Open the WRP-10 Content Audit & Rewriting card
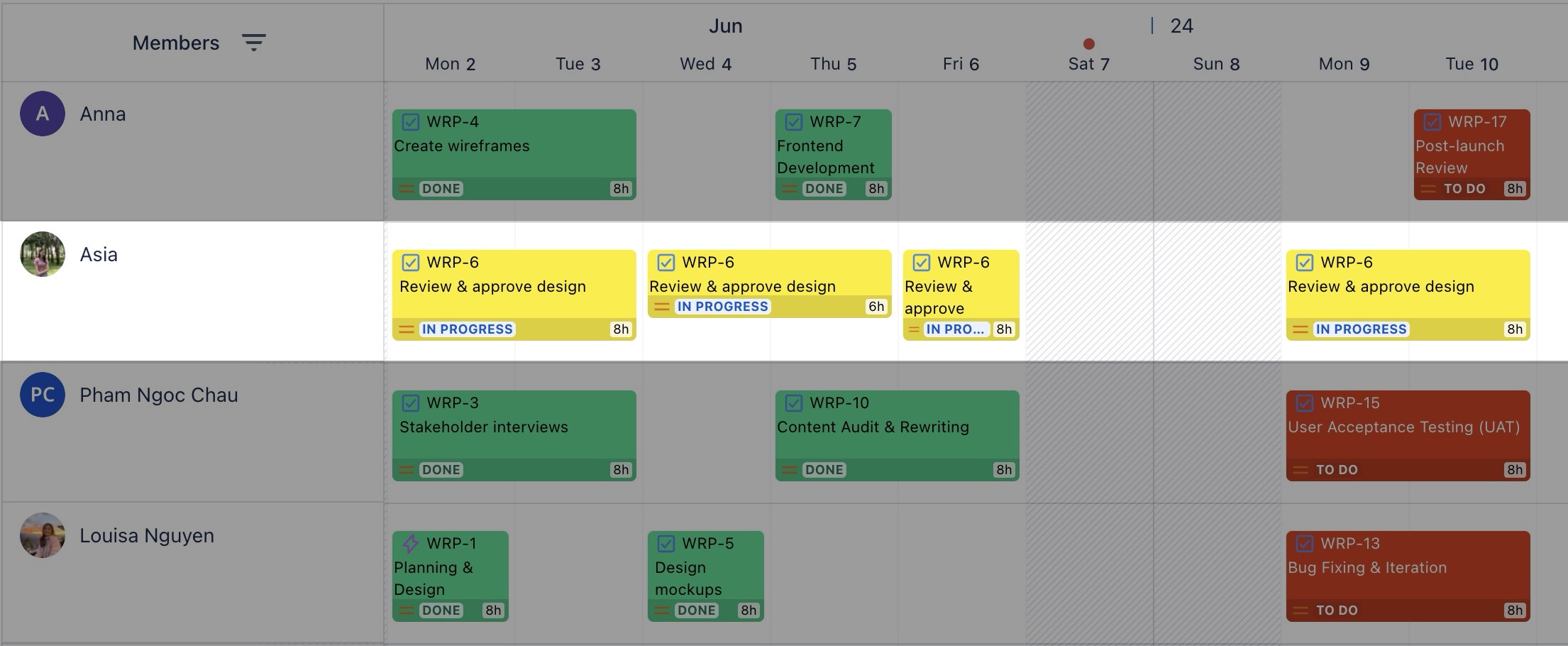Screen dimensions: 1568x646 897,427
